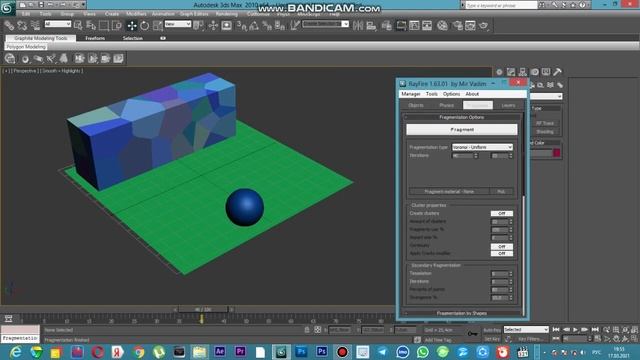Click the Select and Link icon
The image size is (640, 360).
[9, 26]
